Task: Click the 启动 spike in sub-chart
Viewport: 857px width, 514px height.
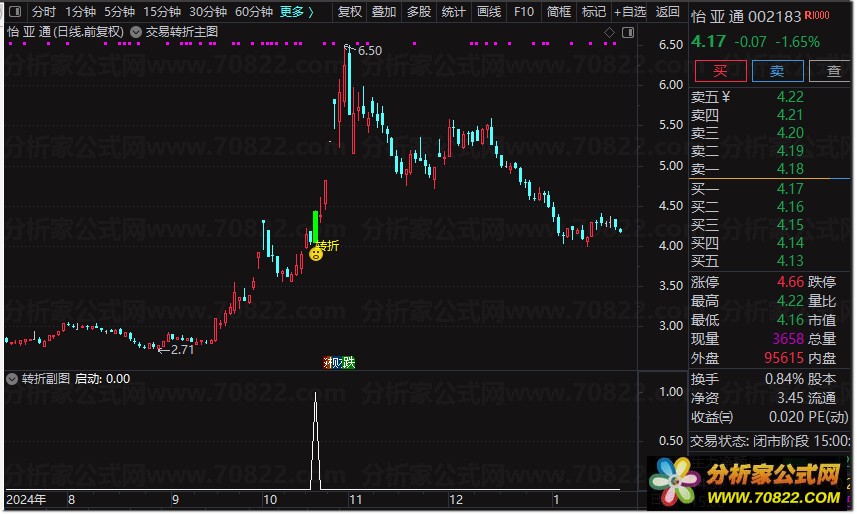Action: tap(315, 440)
